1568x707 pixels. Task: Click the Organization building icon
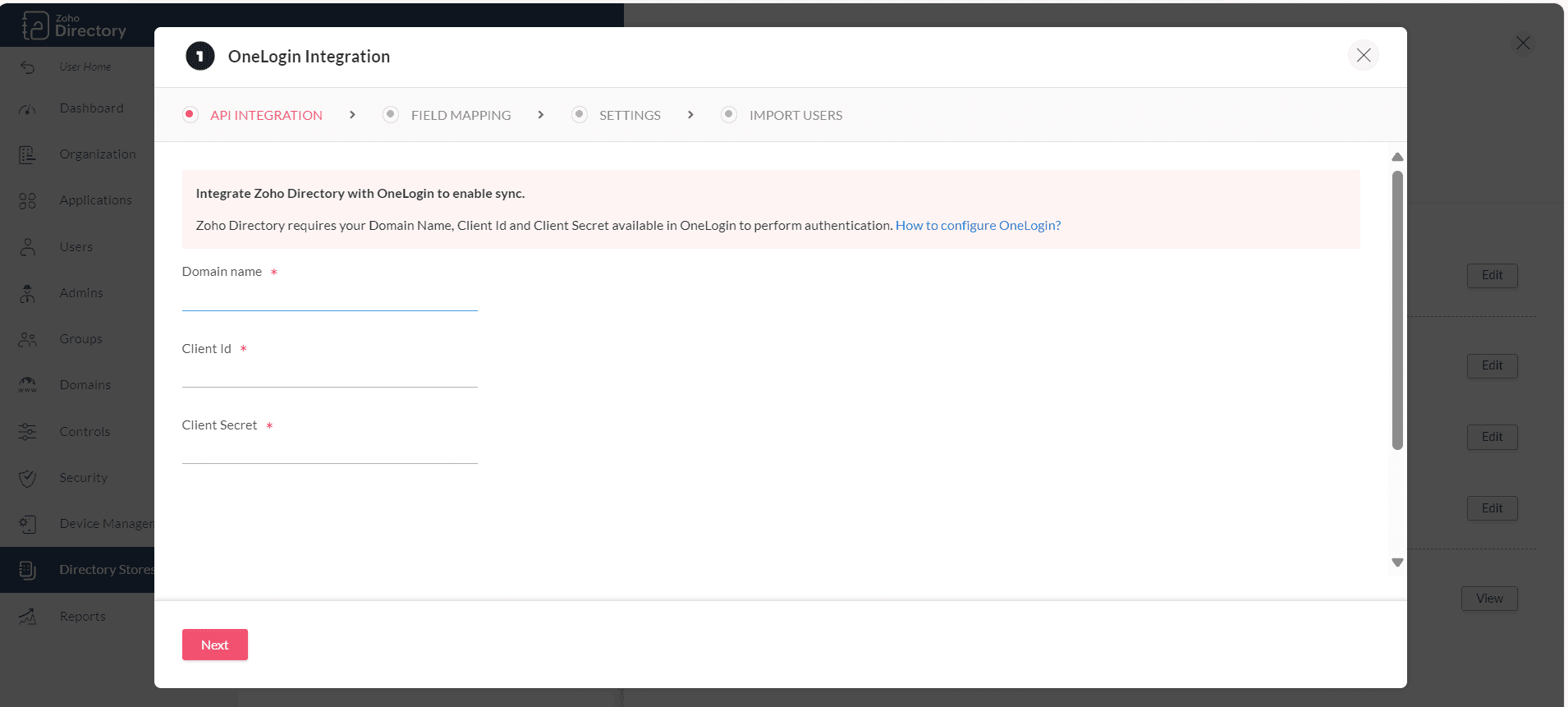28,154
